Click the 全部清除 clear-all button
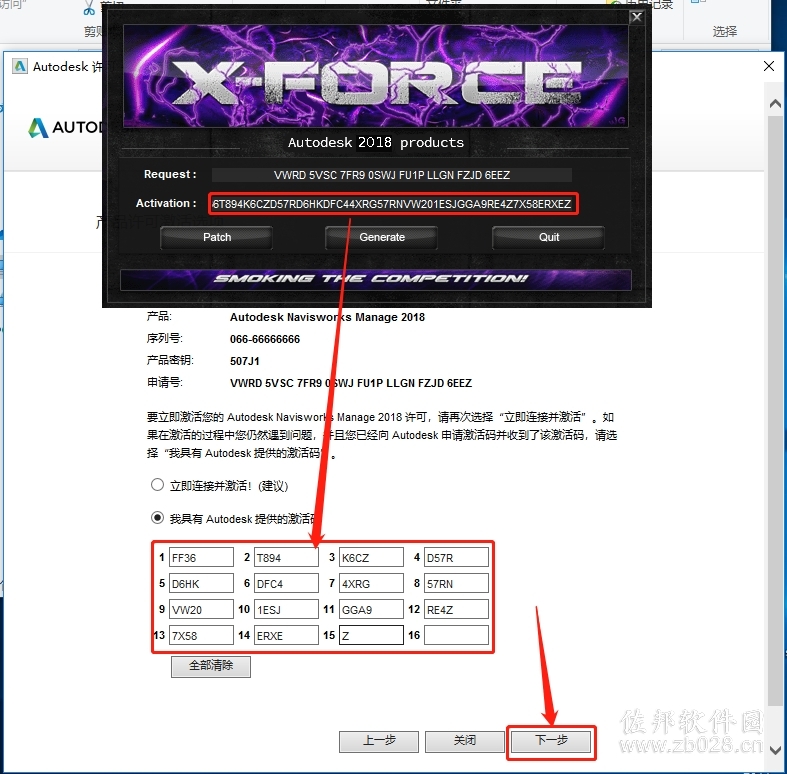This screenshot has width=787, height=774. 211,666
